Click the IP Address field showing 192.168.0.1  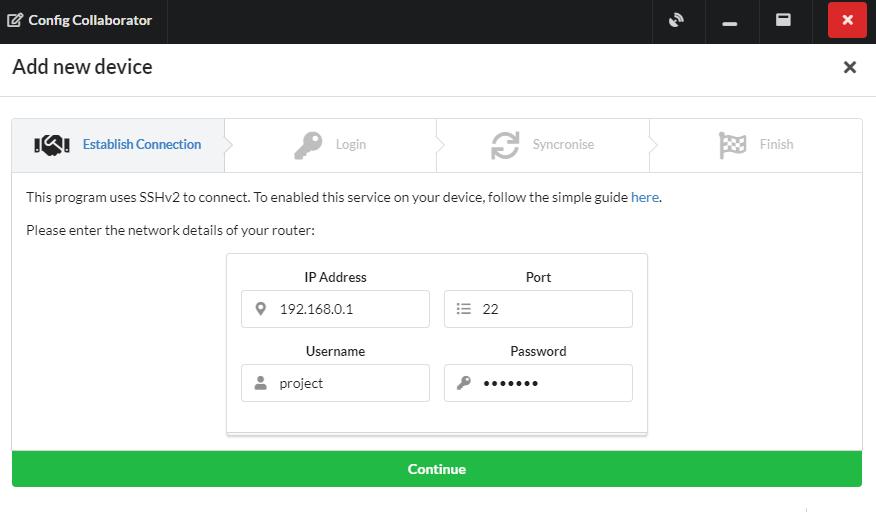point(335,309)
